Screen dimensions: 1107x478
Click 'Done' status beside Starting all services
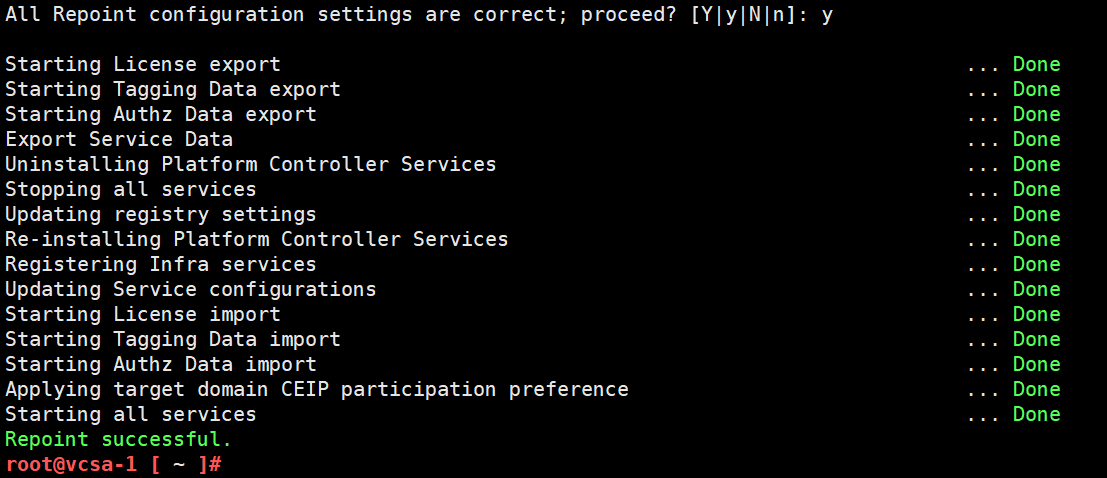1036,414
